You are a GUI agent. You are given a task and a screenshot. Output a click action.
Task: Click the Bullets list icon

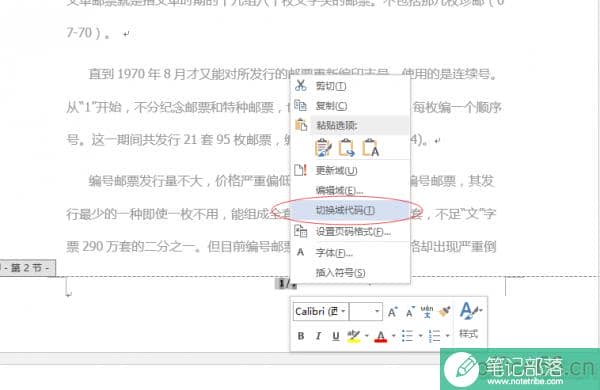click(x=408, y=336)
